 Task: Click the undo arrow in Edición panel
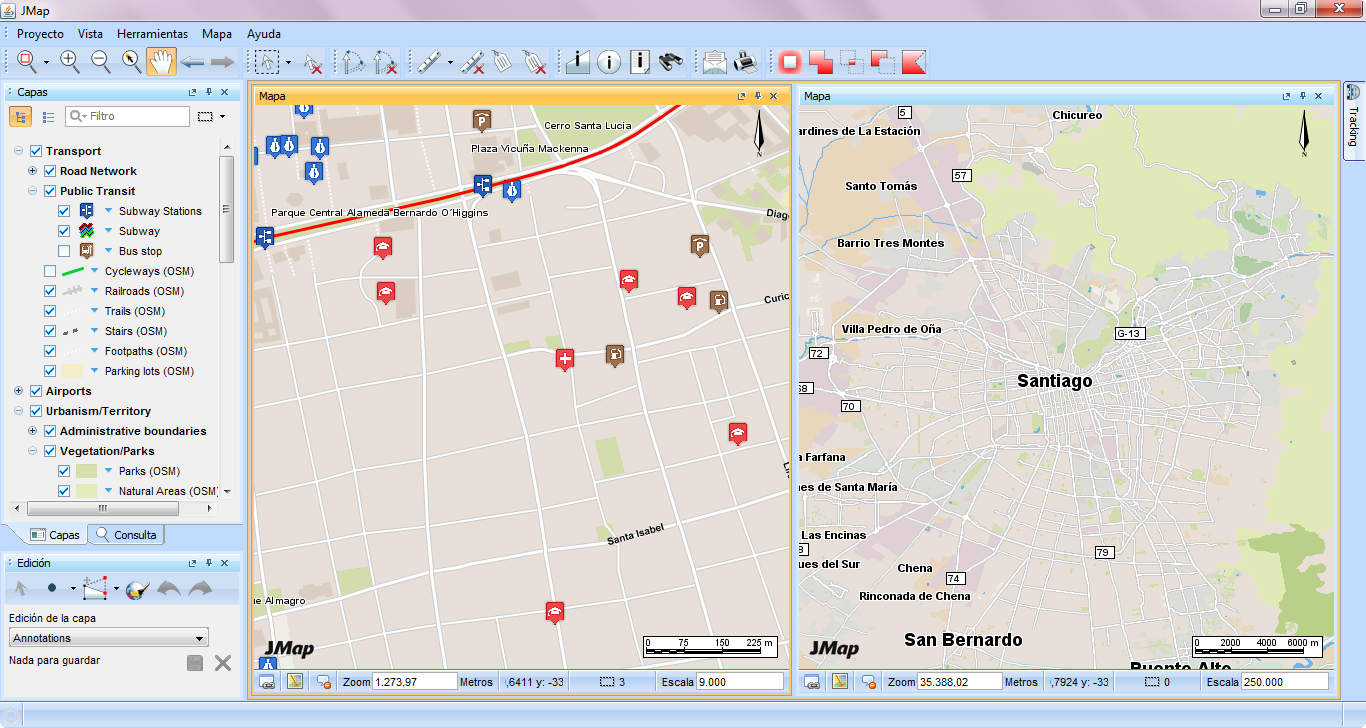tap(168, 589)
